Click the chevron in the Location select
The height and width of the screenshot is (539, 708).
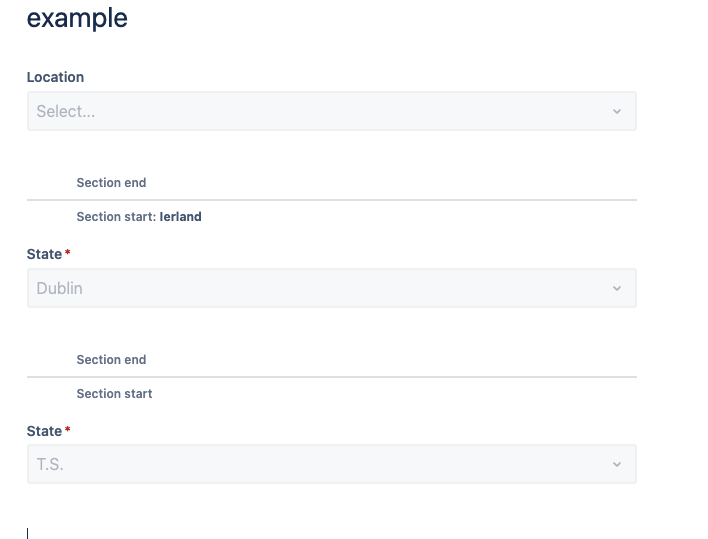[x=617, y=111]
